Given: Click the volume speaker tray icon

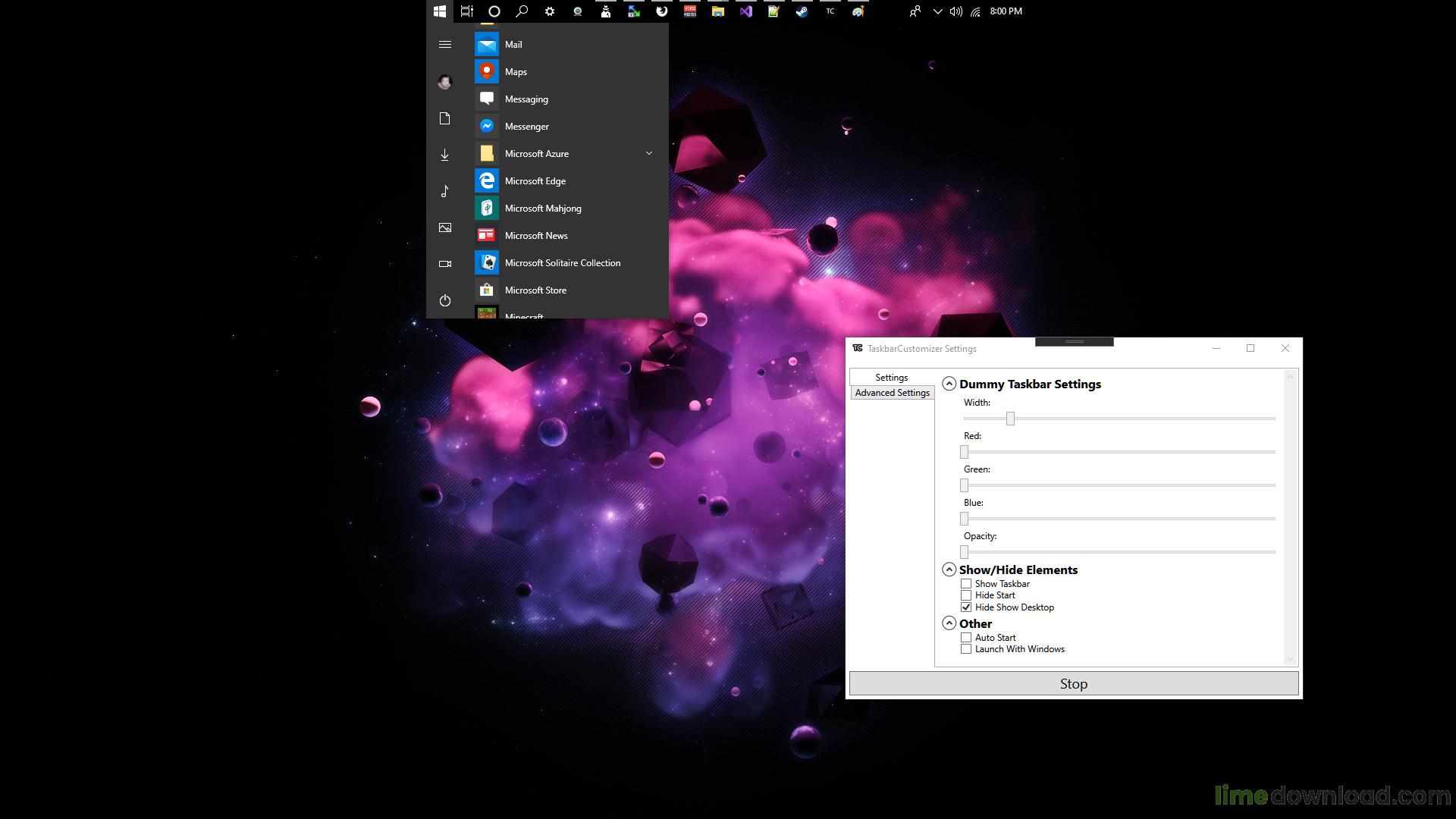Looking at the screenshot, I should [956, 11].
